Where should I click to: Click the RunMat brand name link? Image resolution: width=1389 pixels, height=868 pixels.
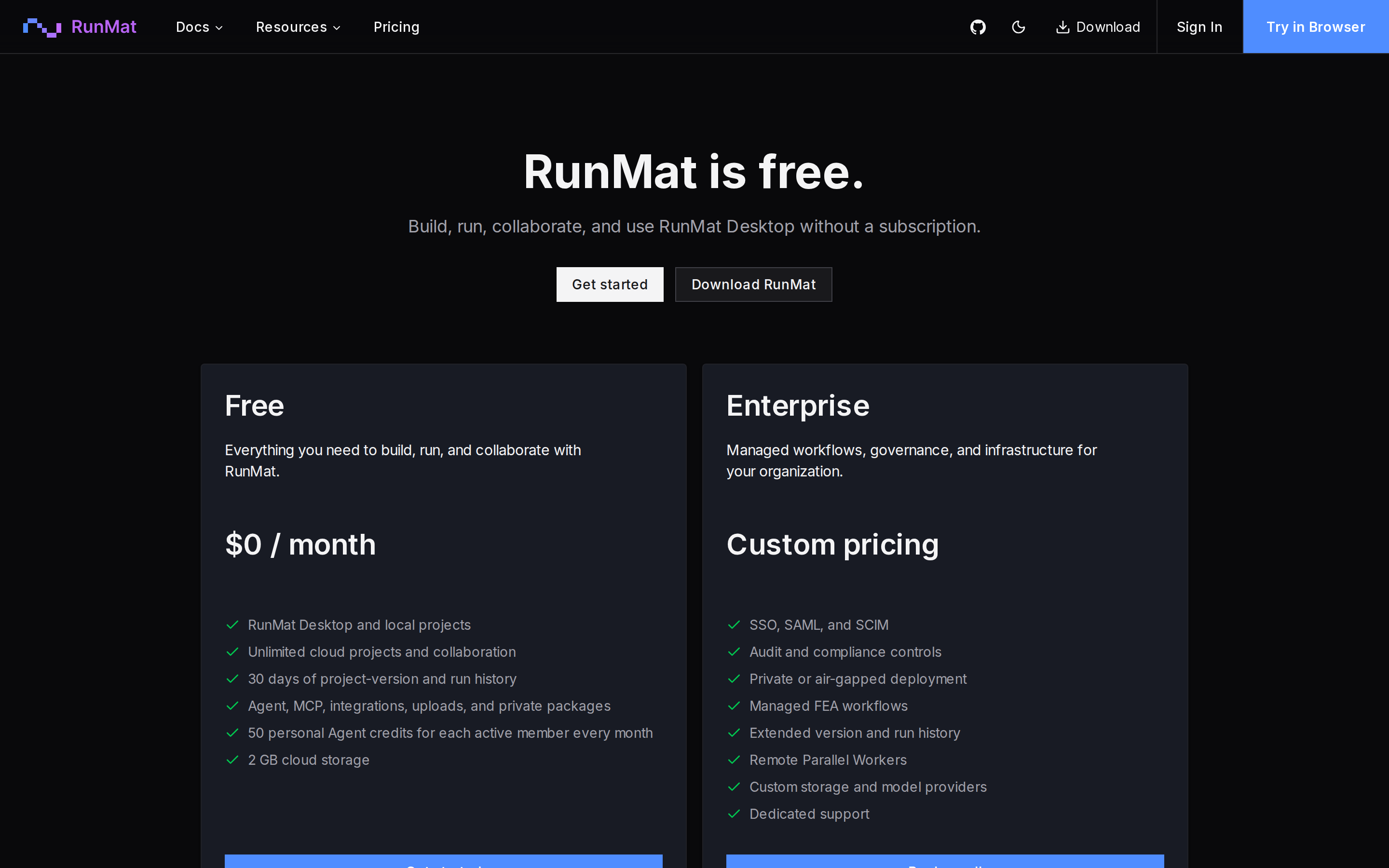(104, 27)
